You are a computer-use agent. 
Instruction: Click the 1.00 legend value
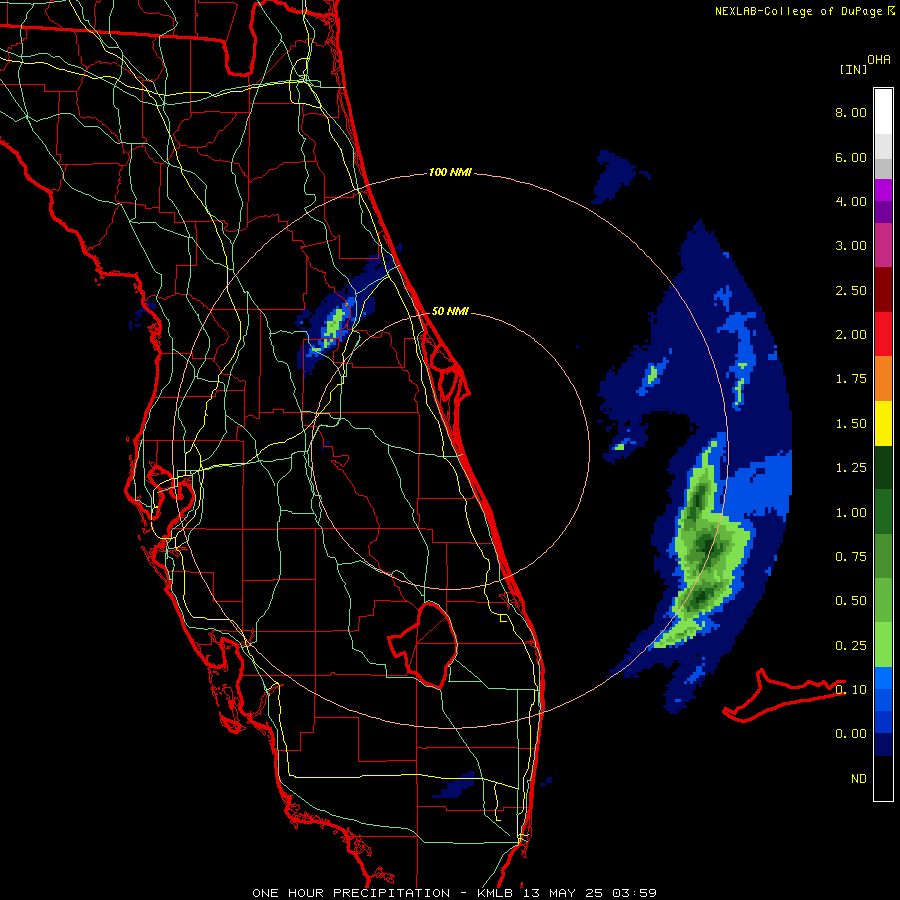(851, 513)
